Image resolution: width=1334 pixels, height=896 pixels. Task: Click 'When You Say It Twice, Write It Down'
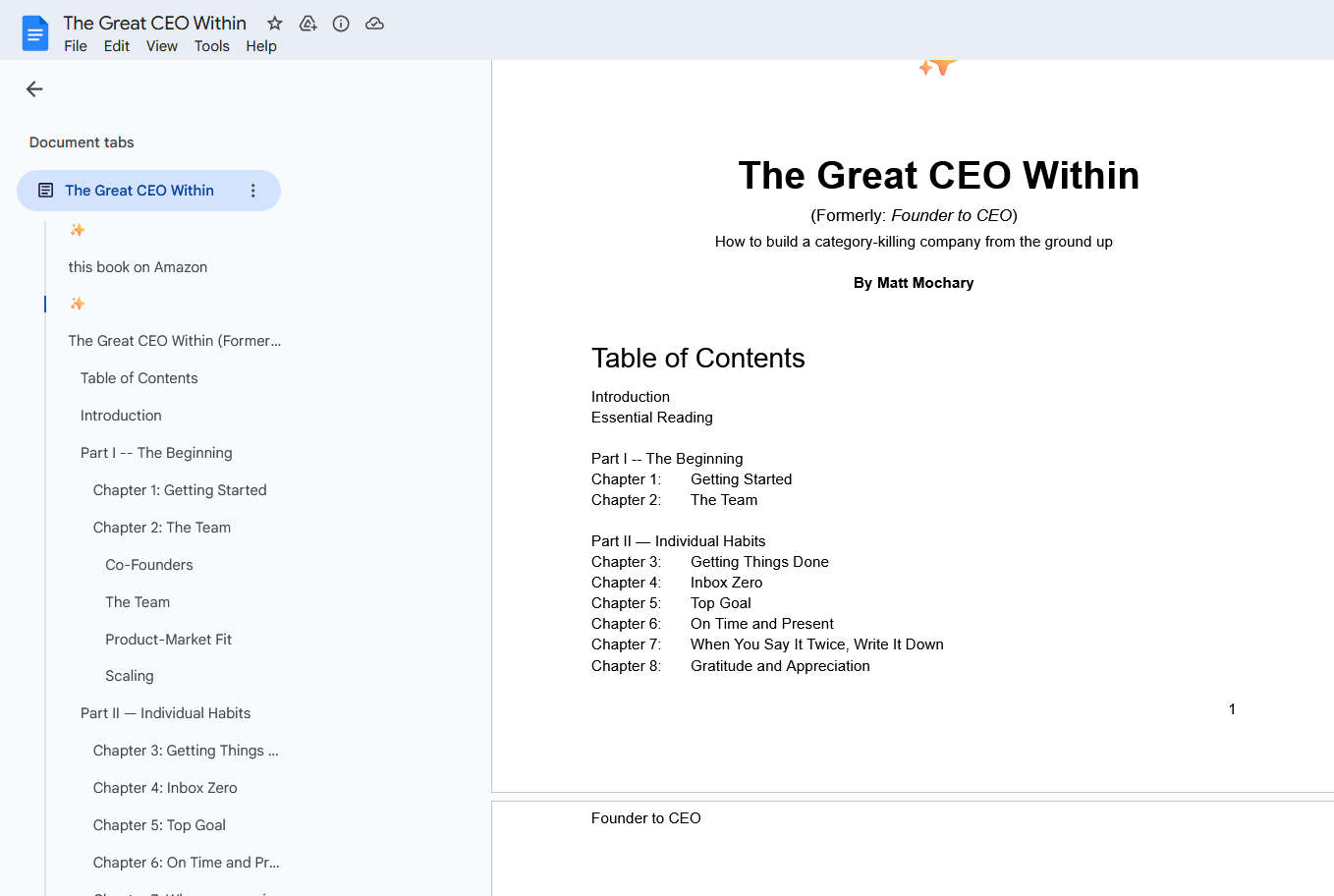(817, 644)
